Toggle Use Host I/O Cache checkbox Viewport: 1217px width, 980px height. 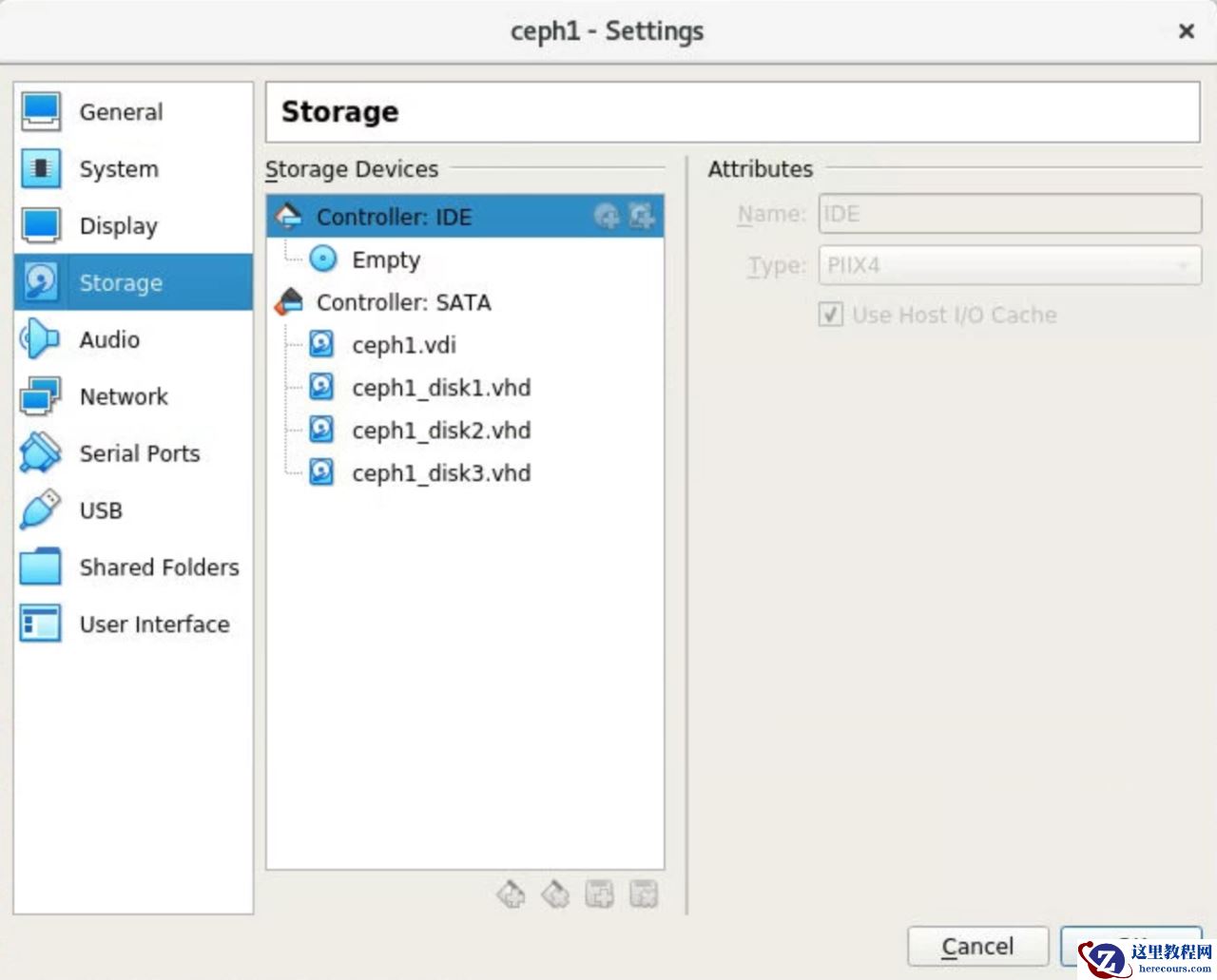point(831,315)
